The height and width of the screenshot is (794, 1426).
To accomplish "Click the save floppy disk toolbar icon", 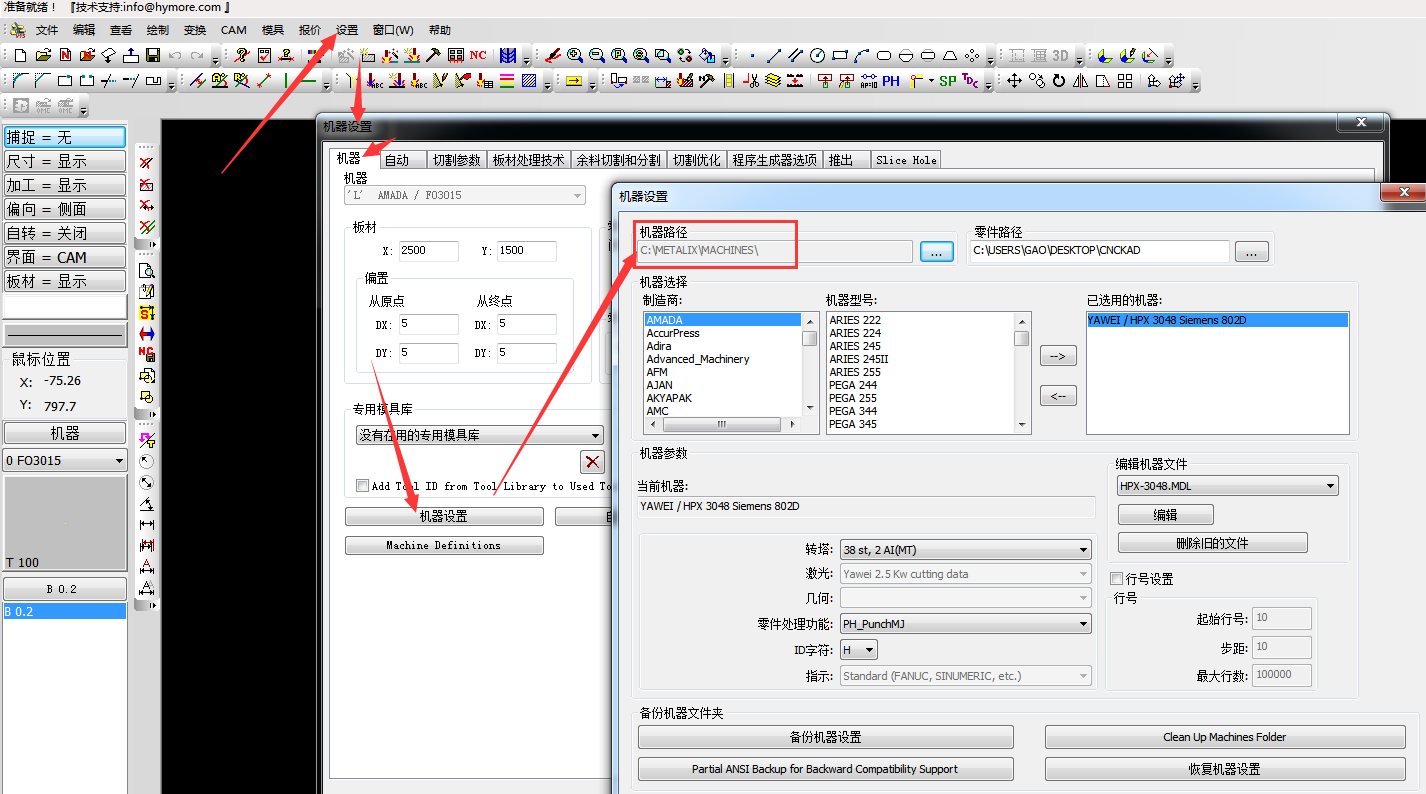I will pyautogui.click(x=153, y=55).
